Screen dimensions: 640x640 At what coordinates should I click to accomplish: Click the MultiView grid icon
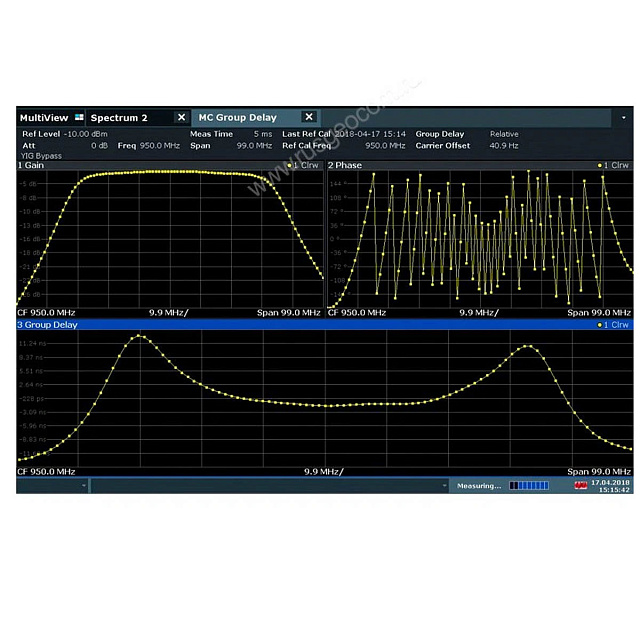[x=80, y=118]
